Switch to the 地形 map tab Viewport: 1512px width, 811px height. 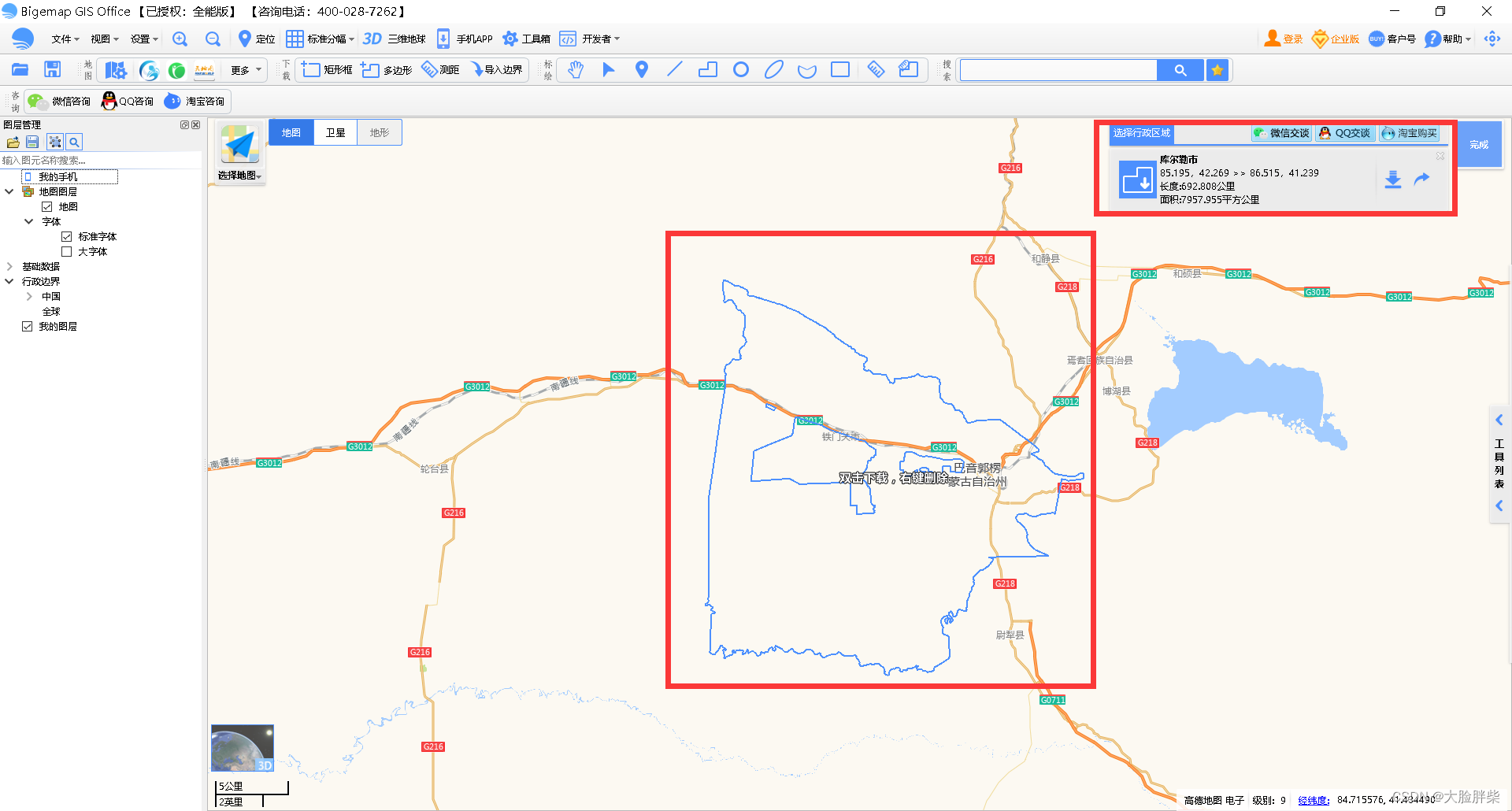click(380, 132)
